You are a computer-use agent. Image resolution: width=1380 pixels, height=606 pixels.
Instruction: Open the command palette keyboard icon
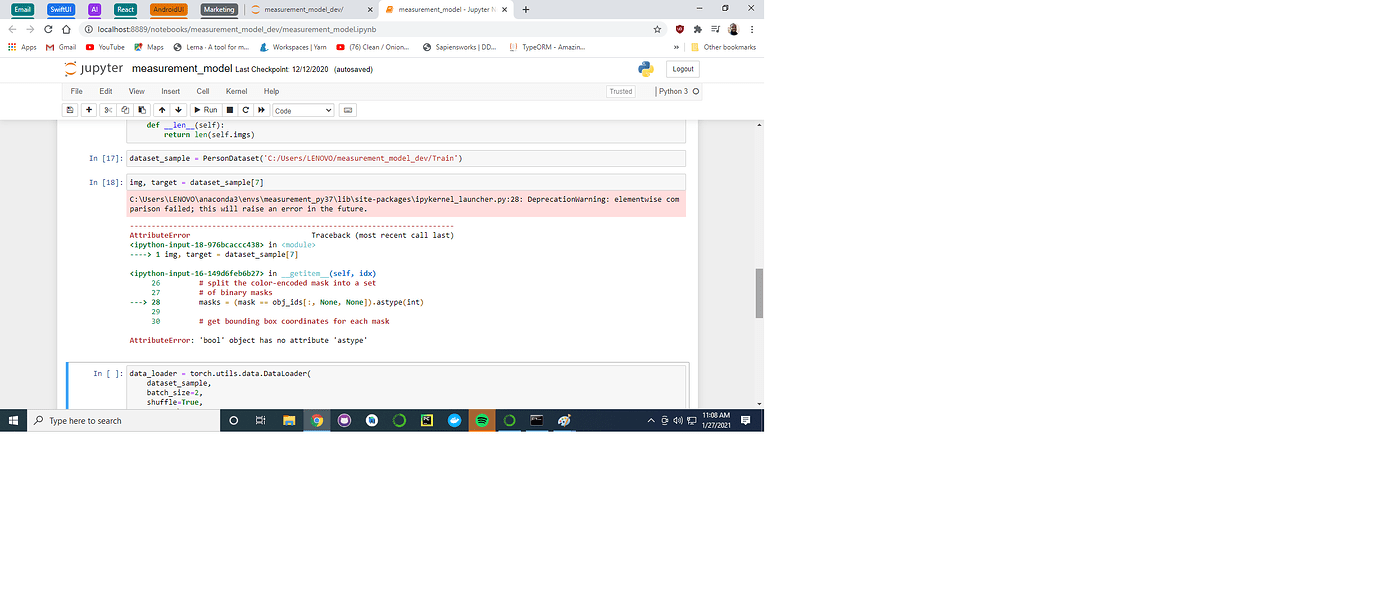click(x=347, y=110)
